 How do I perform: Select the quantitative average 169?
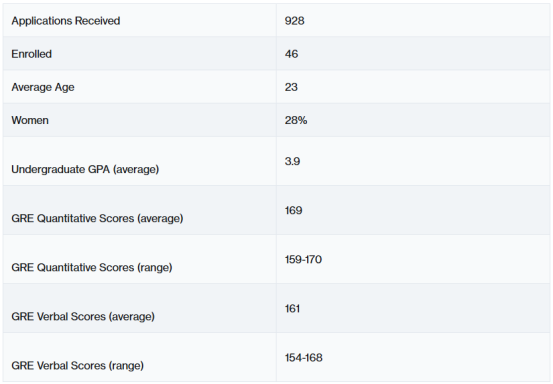click(x=293, y=210)
